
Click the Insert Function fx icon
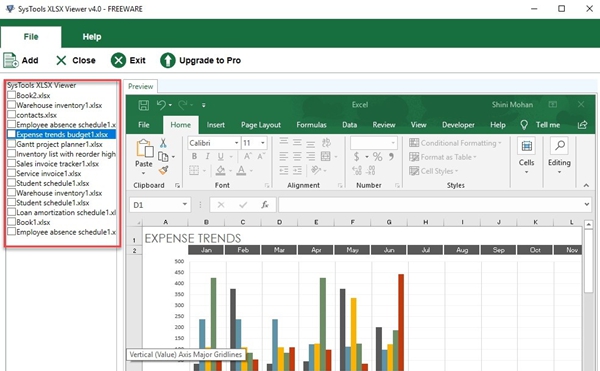pyautogui.click(x=265, y=205)
